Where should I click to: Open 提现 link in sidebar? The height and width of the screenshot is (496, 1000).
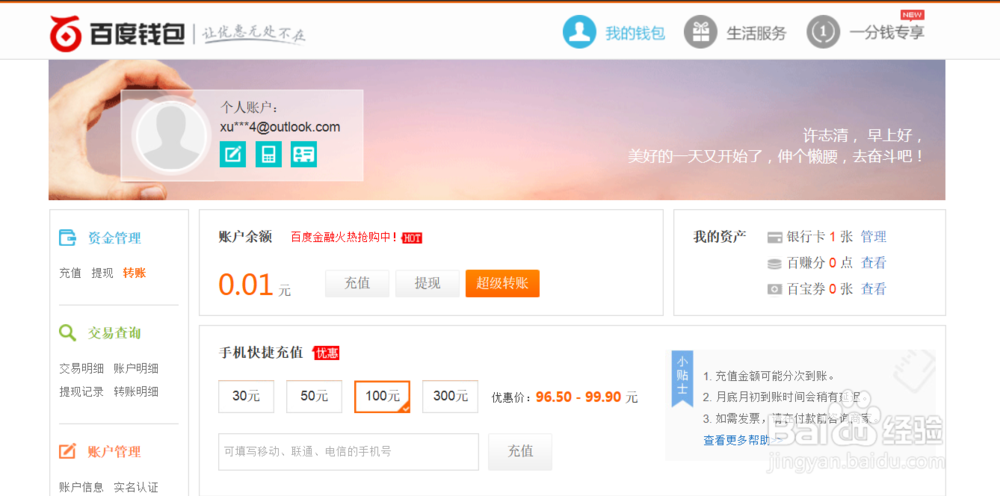(x=102, y=273)
